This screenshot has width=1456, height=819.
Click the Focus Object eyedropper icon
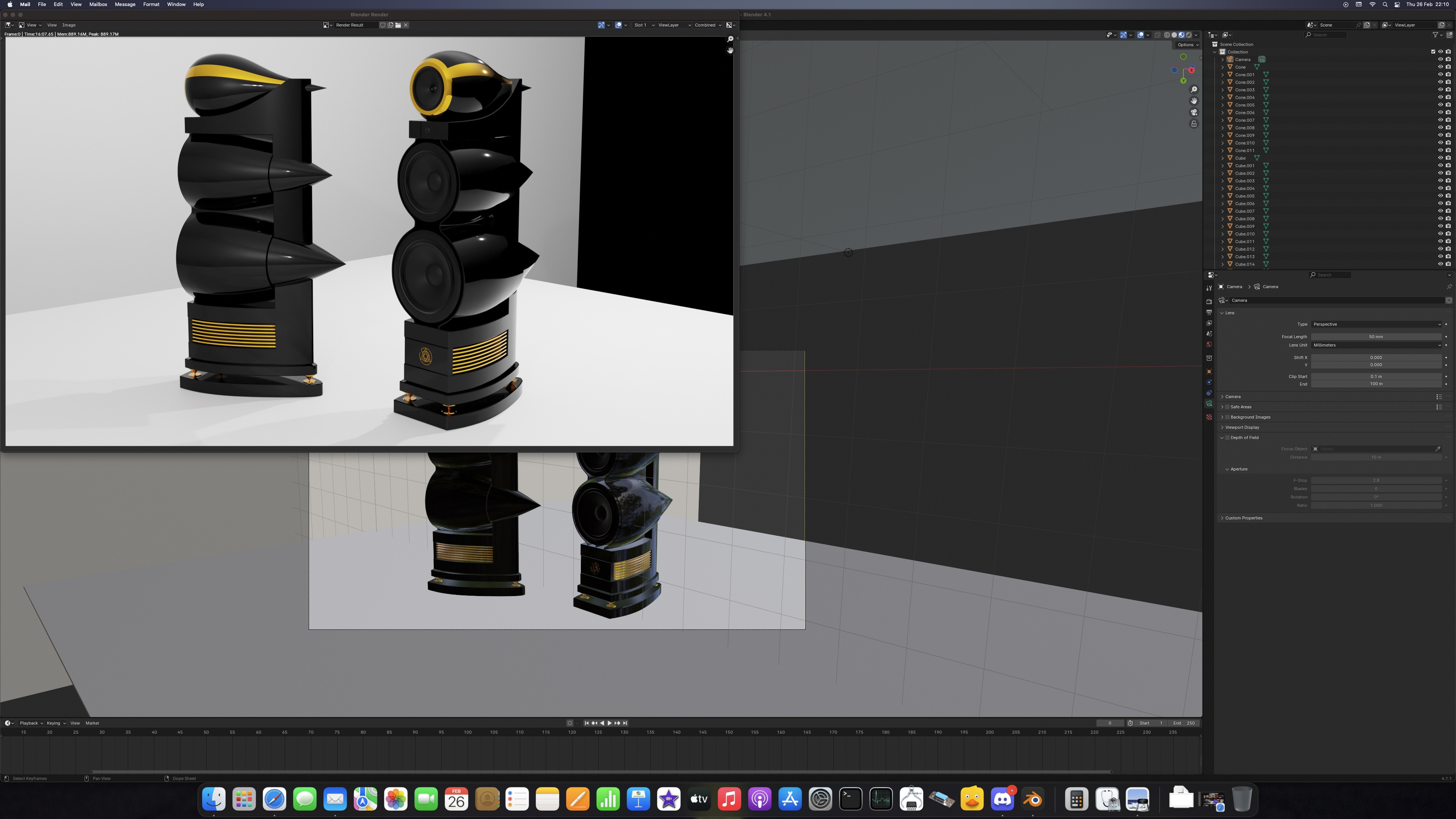tap(1438, 449)
